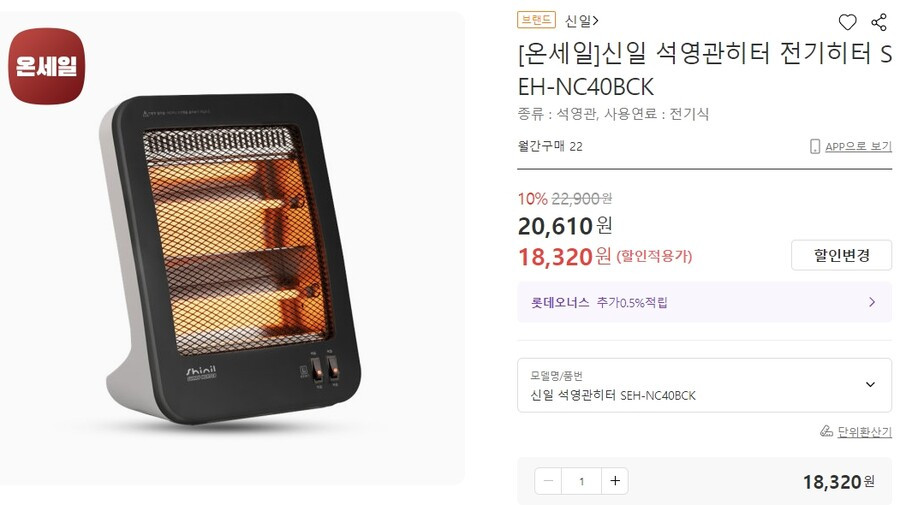
Task: Click the quantity input field
Action: [x=581, y=481]
